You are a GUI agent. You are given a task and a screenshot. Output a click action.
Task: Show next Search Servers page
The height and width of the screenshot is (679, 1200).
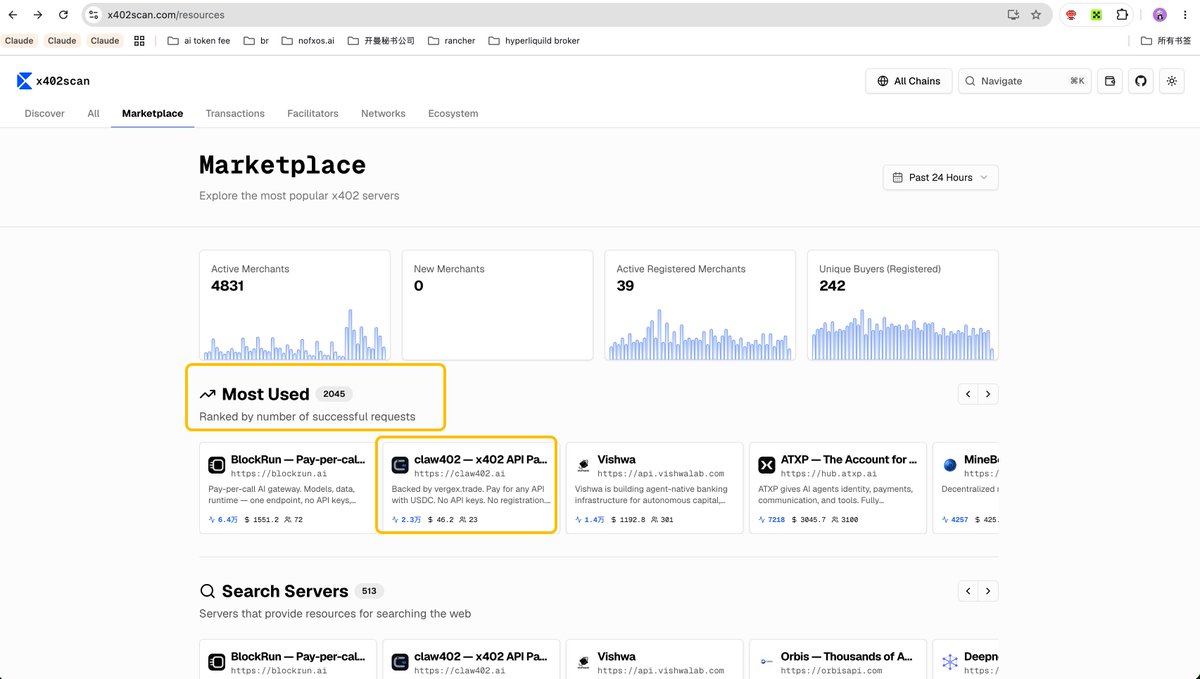[x=988, y=591]
